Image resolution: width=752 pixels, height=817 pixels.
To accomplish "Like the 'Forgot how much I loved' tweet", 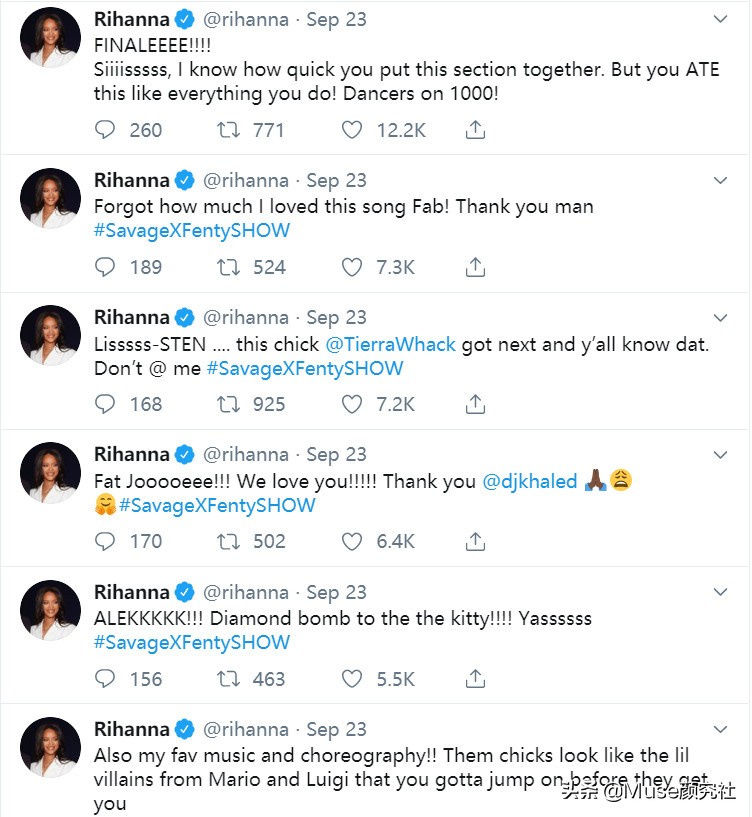I will click(352, 267).
